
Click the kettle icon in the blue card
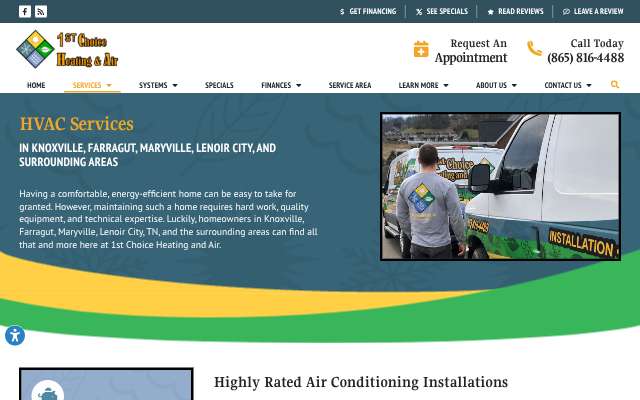pos(48,392)
